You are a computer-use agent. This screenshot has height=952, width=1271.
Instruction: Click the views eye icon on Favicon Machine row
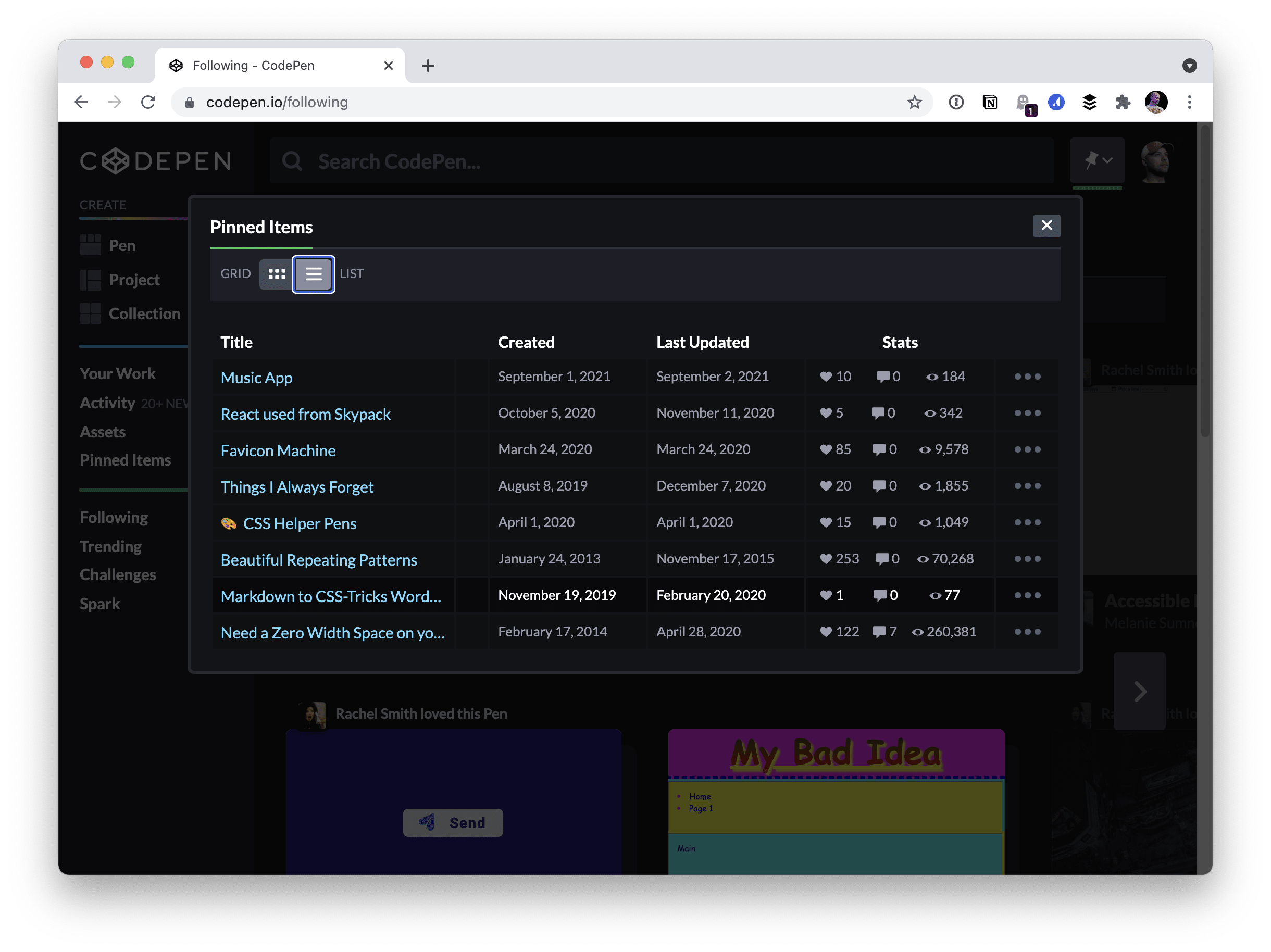pos(925,449)
